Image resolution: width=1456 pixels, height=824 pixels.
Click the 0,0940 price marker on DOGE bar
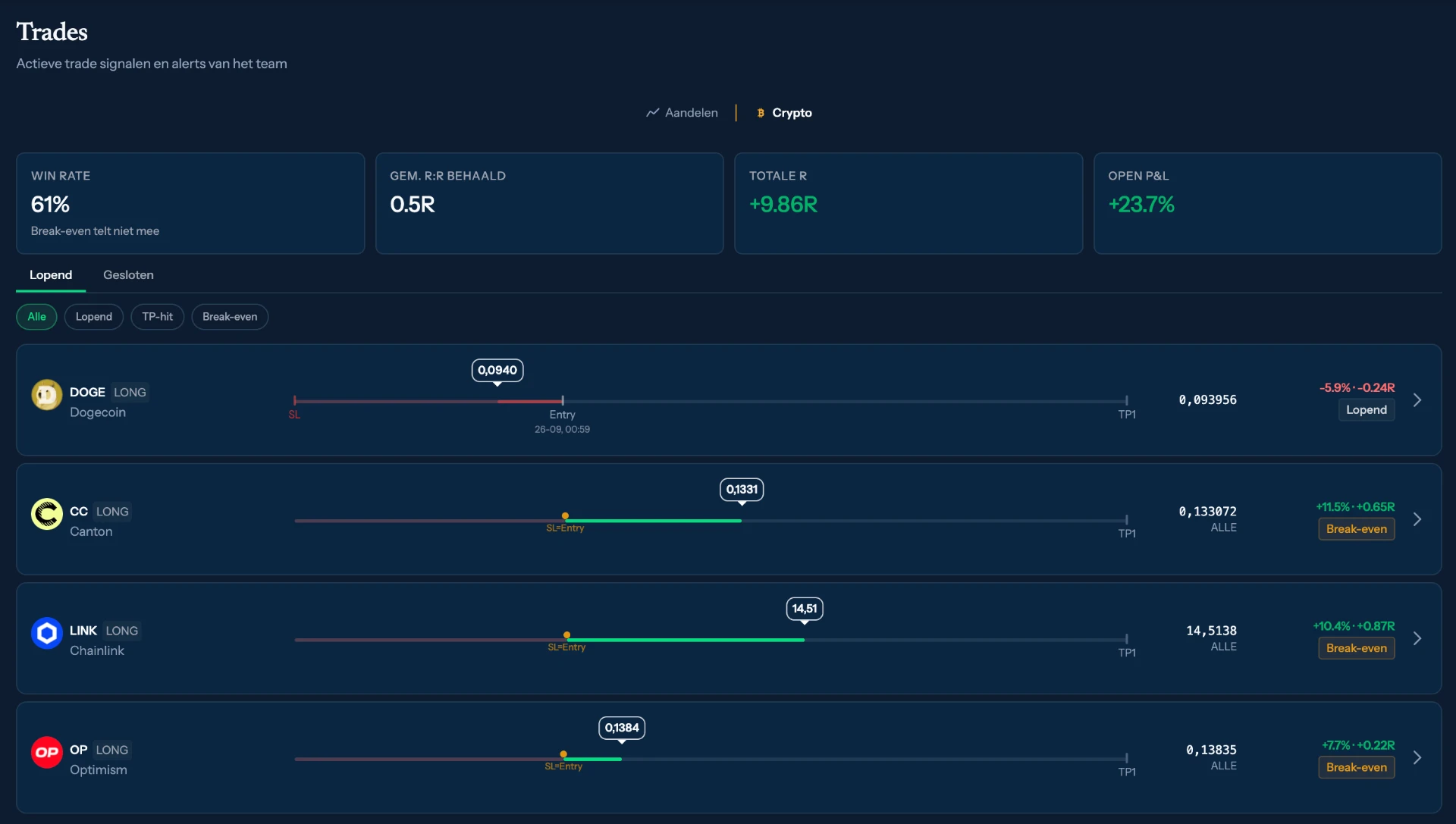click(x=497, y=370)
